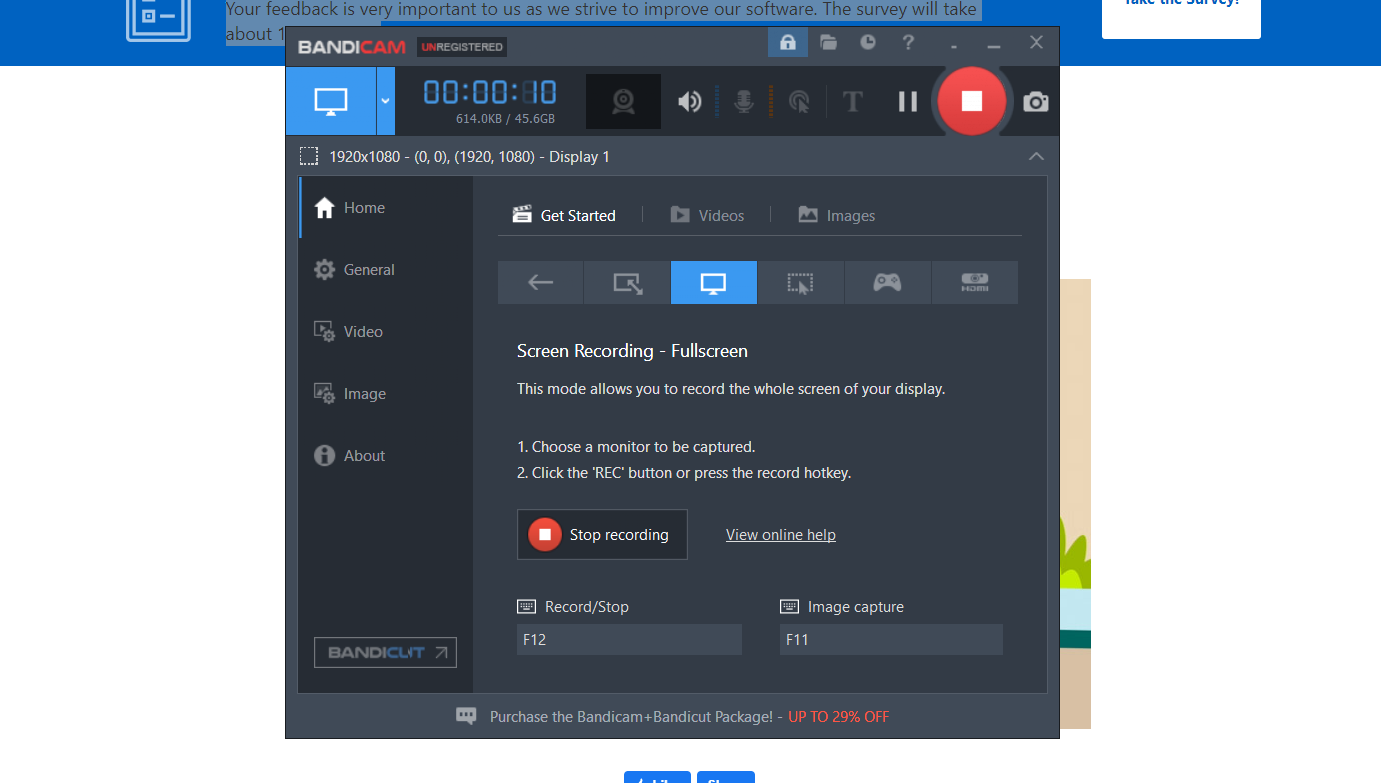Click the keyboard icon next to Record/Stop
The image size is (1381, 783).
point(526,606)
